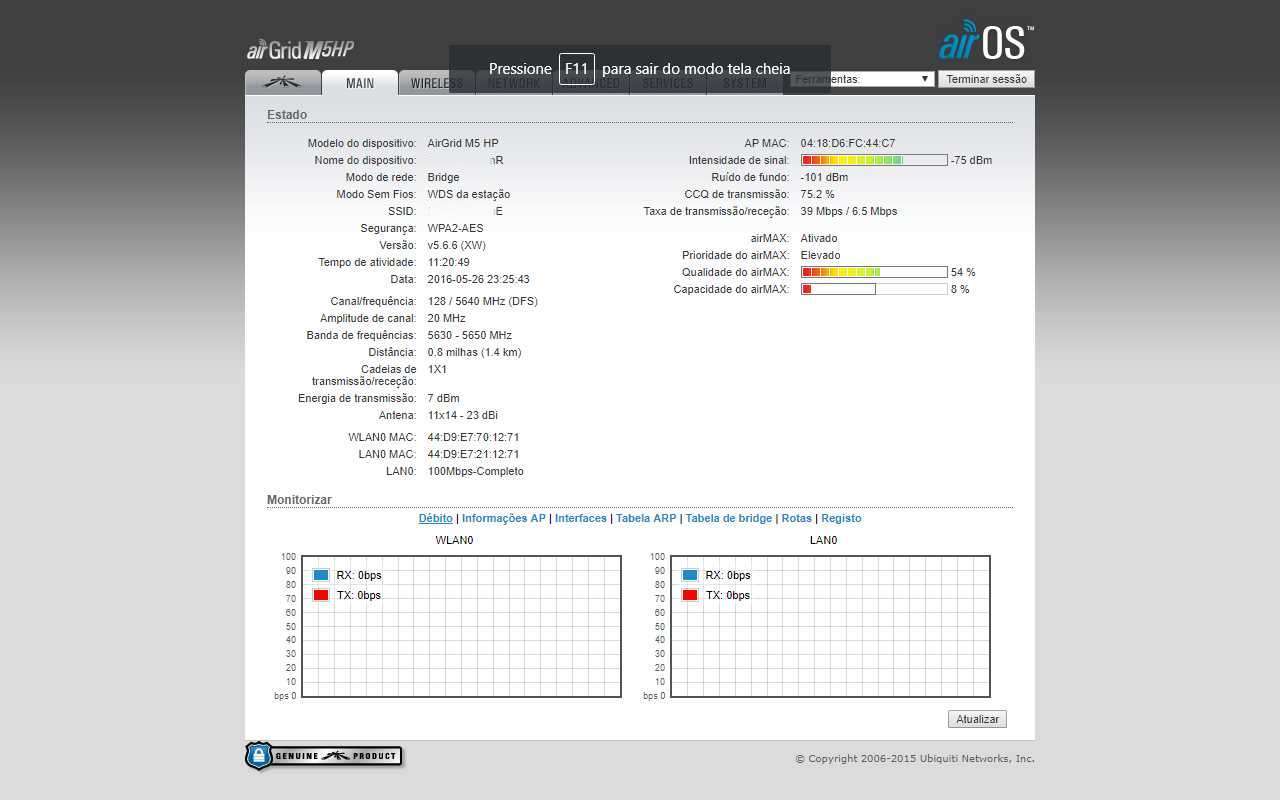
Task: Click the LAN0 chart title
Action: 823,540
